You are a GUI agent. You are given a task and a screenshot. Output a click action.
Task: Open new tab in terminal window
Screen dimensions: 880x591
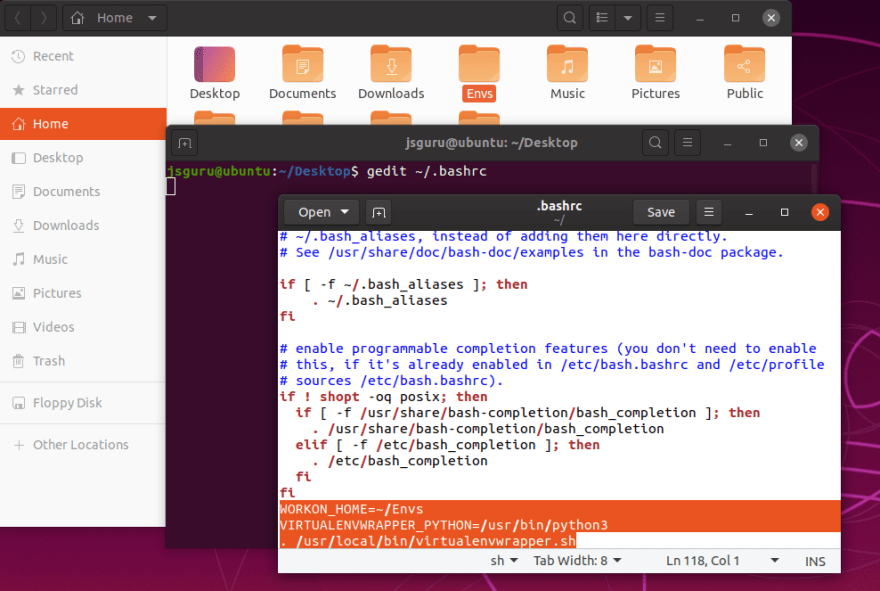[x=185, y=143]
